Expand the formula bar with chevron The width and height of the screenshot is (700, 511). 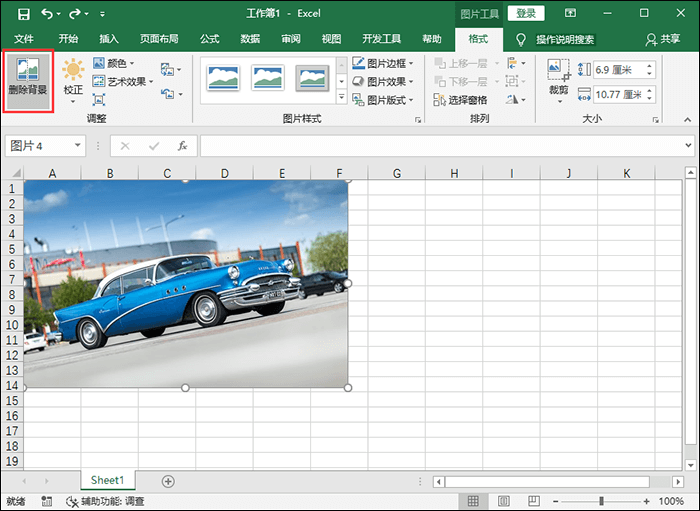[688, 145]
